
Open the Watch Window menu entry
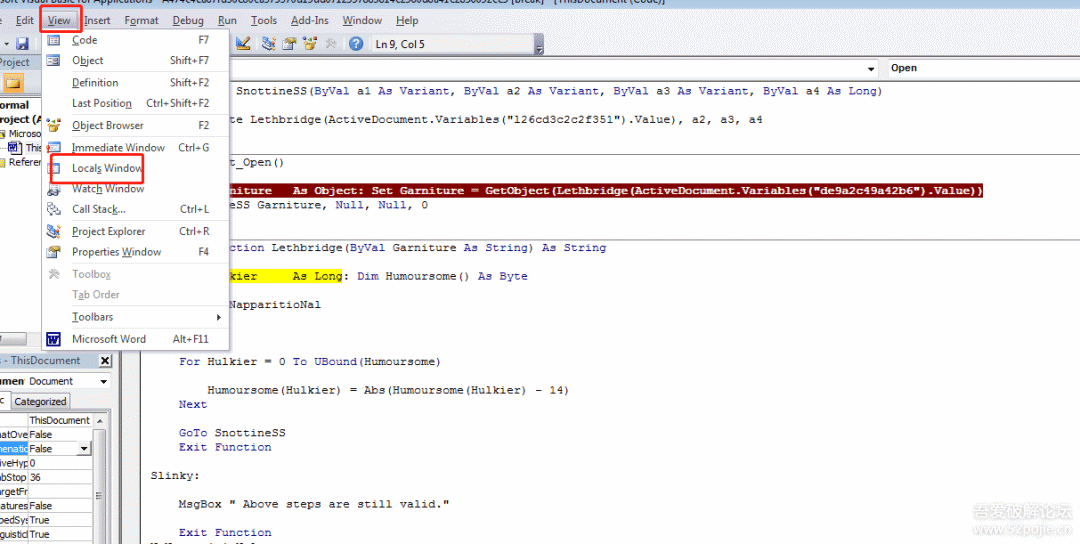pos(136,189)
